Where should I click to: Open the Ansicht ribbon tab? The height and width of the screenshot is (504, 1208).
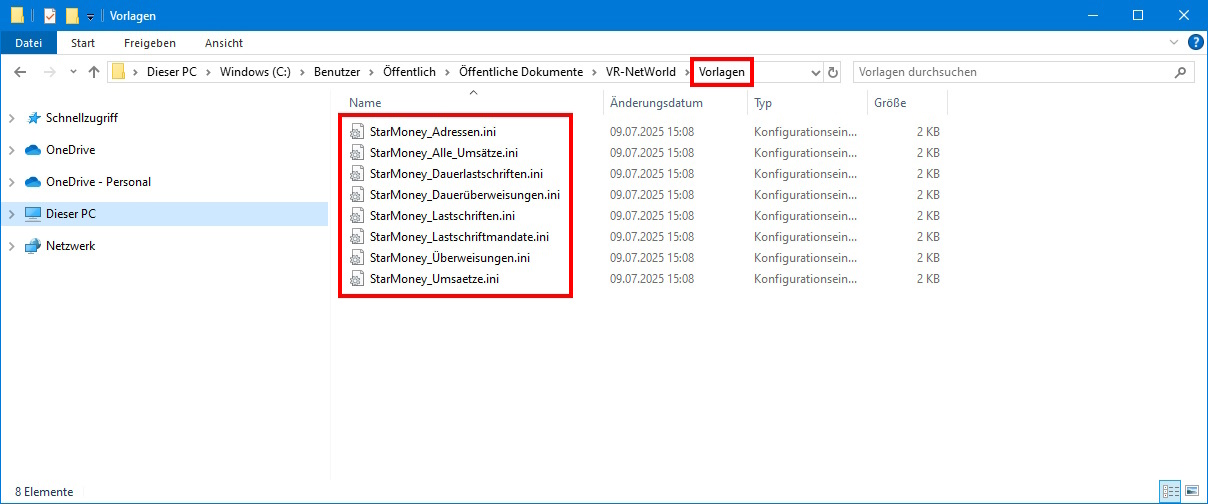pos(224,43)
